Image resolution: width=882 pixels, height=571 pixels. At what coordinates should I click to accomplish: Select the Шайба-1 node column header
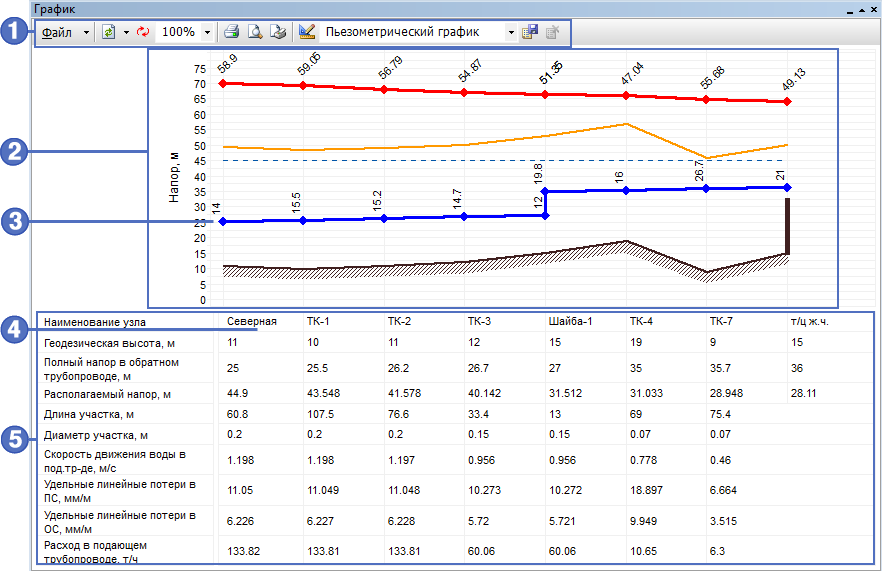tap(572, 322)
